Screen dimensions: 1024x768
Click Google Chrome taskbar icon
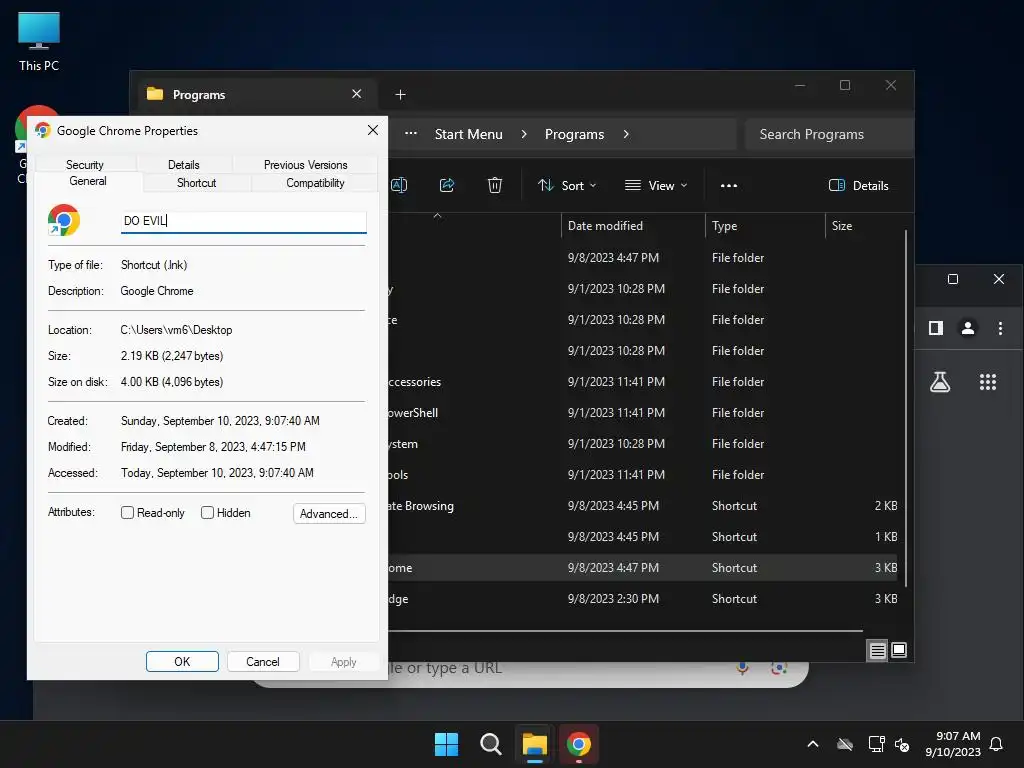(579, 744)
